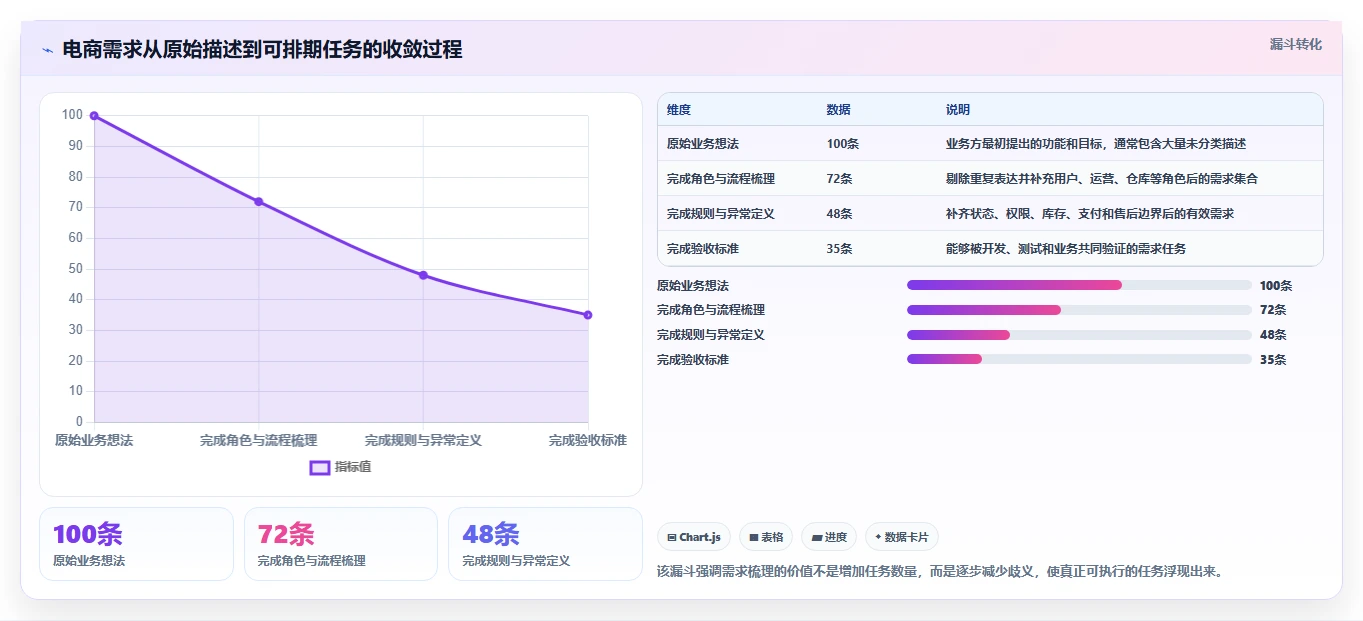Click the 完成角色与流程梳理 progress bar
The height and width of the screenshot is (621, 1363).
coord(1079,310)
